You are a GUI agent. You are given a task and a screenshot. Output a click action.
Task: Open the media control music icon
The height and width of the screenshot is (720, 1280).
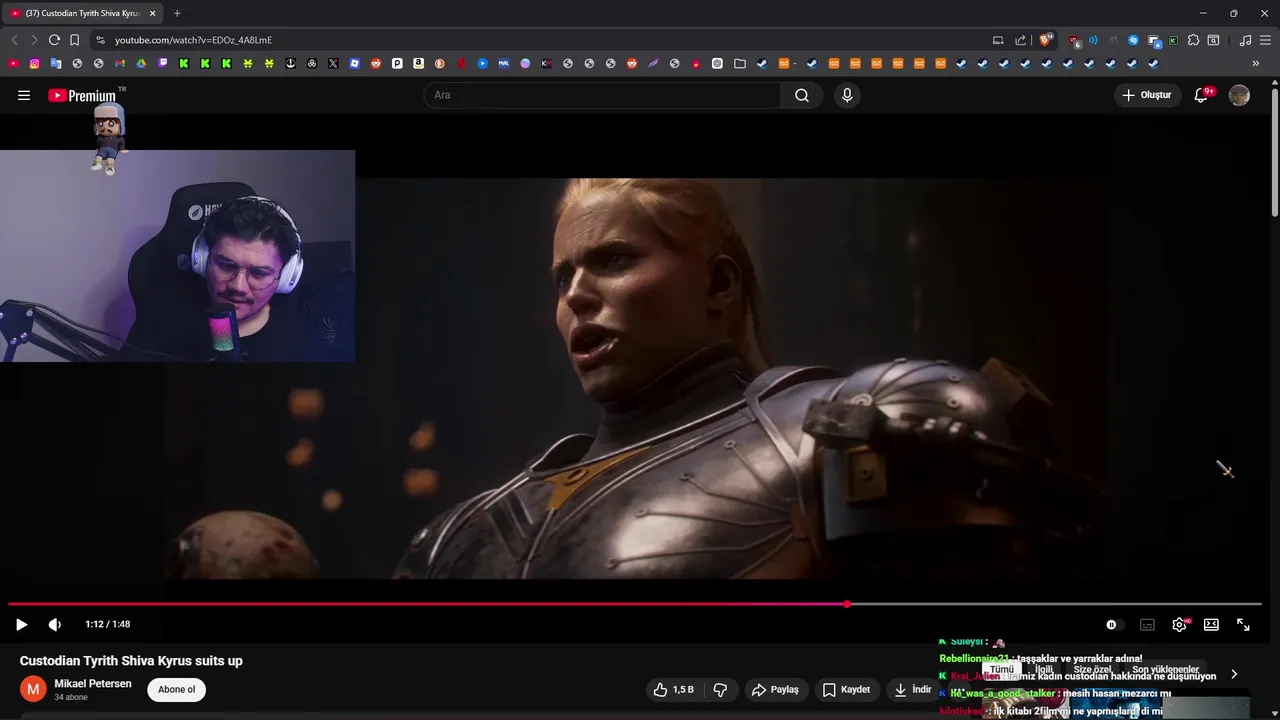1245,40
